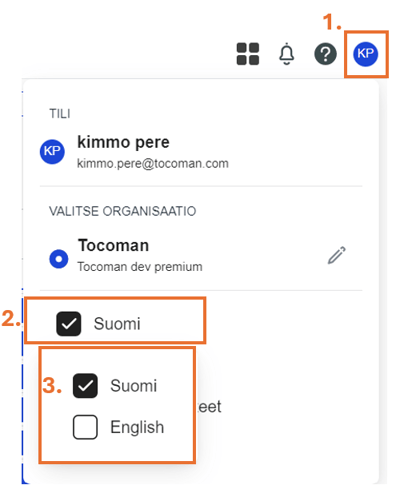Screen dimensions: 396x497
Task: Click the pencil edit icon for Tocoman
Action: pyautogui.click(x=337, y=256)
